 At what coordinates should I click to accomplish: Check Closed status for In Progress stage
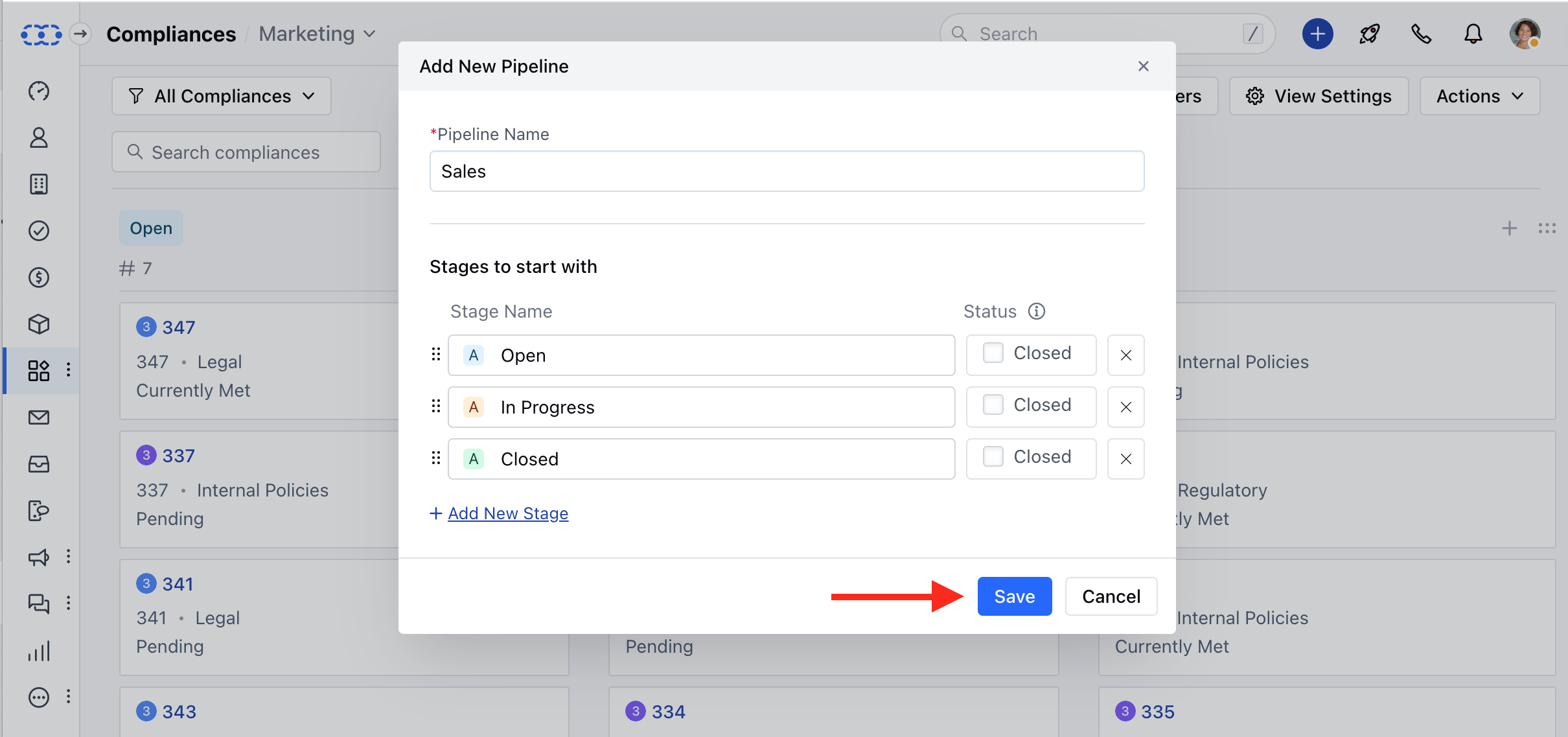[x=993, y=404]
